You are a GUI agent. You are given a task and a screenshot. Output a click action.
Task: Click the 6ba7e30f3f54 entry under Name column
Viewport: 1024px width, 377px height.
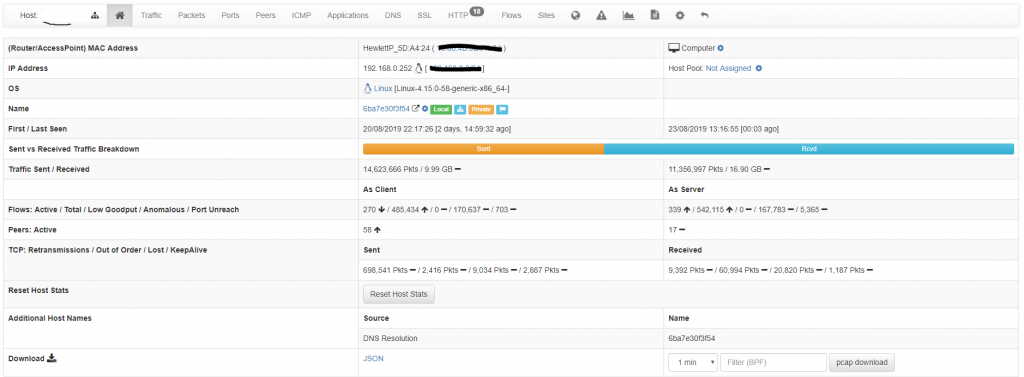tap(692, 338)
